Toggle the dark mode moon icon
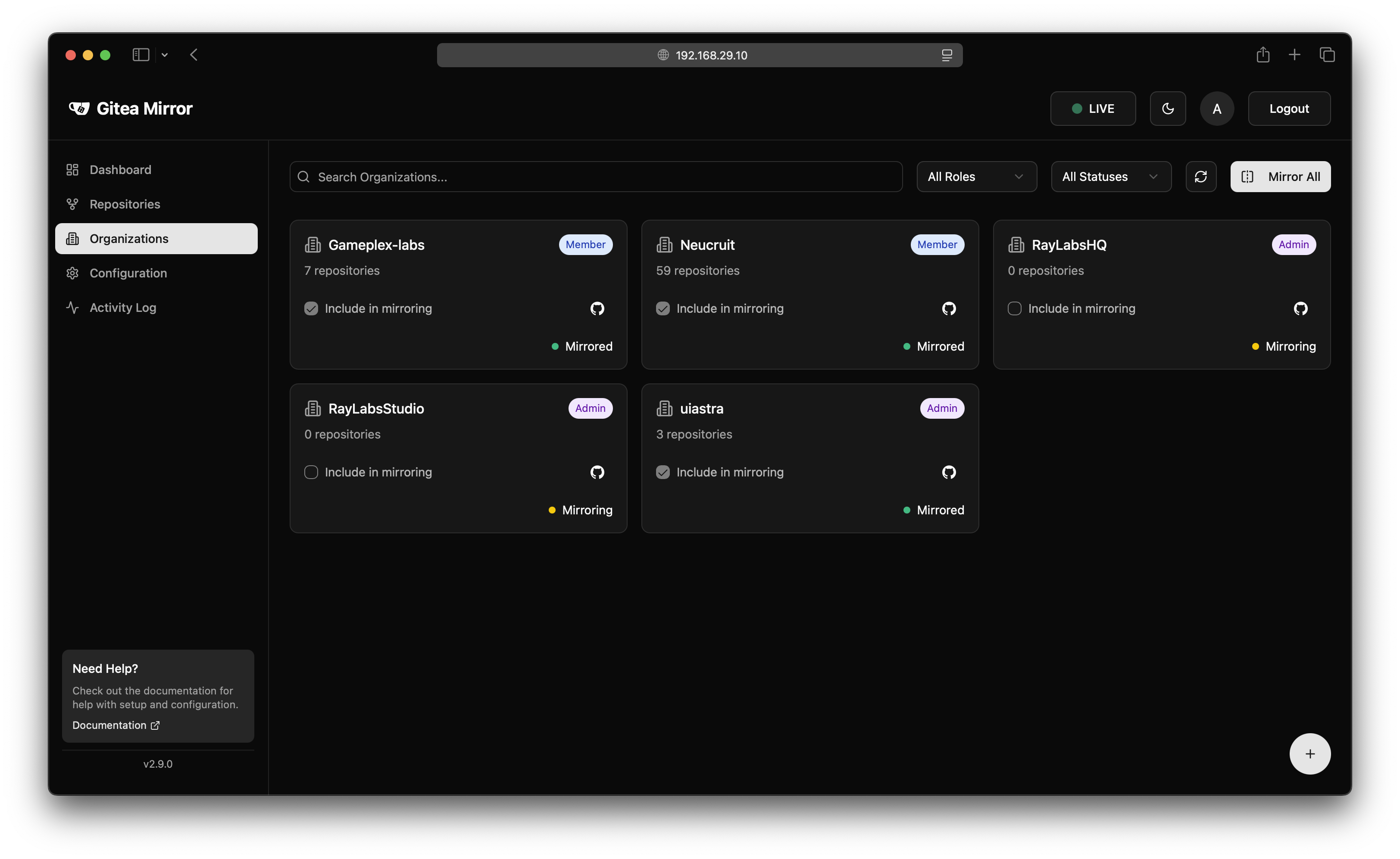 click(x=1168, y=109)
